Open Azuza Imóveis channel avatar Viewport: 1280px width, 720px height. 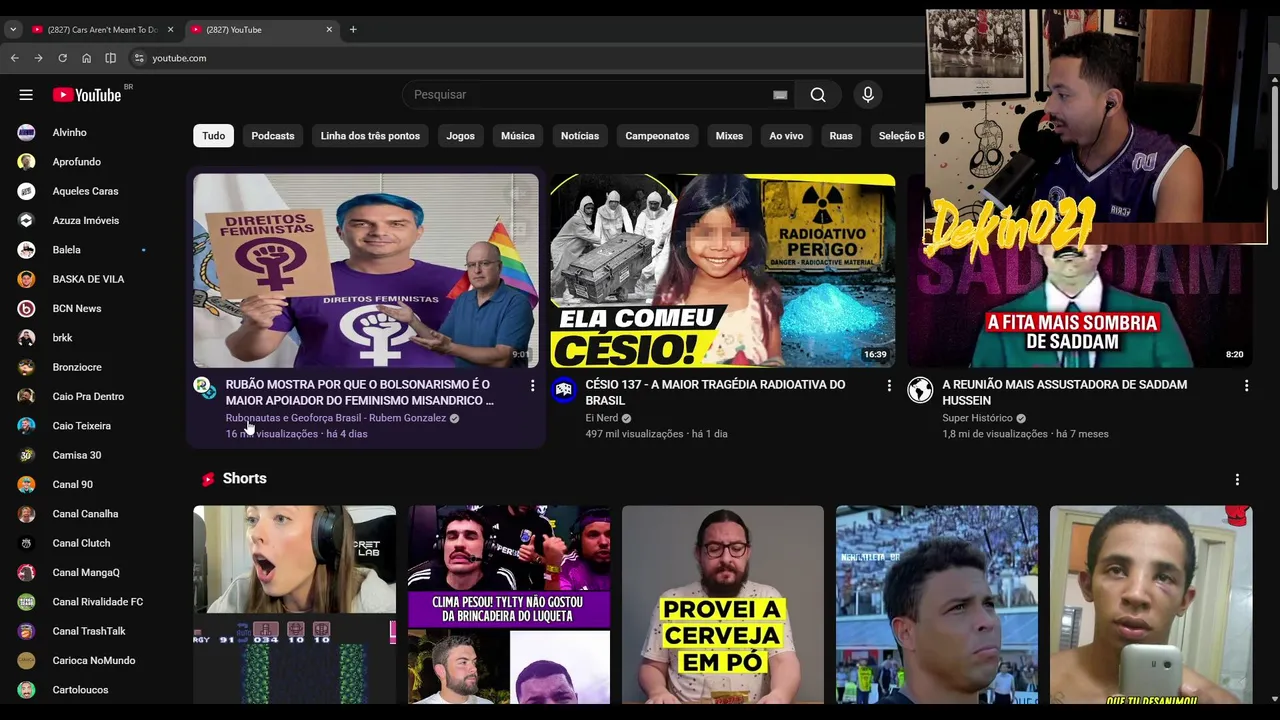tap(27, 221)
